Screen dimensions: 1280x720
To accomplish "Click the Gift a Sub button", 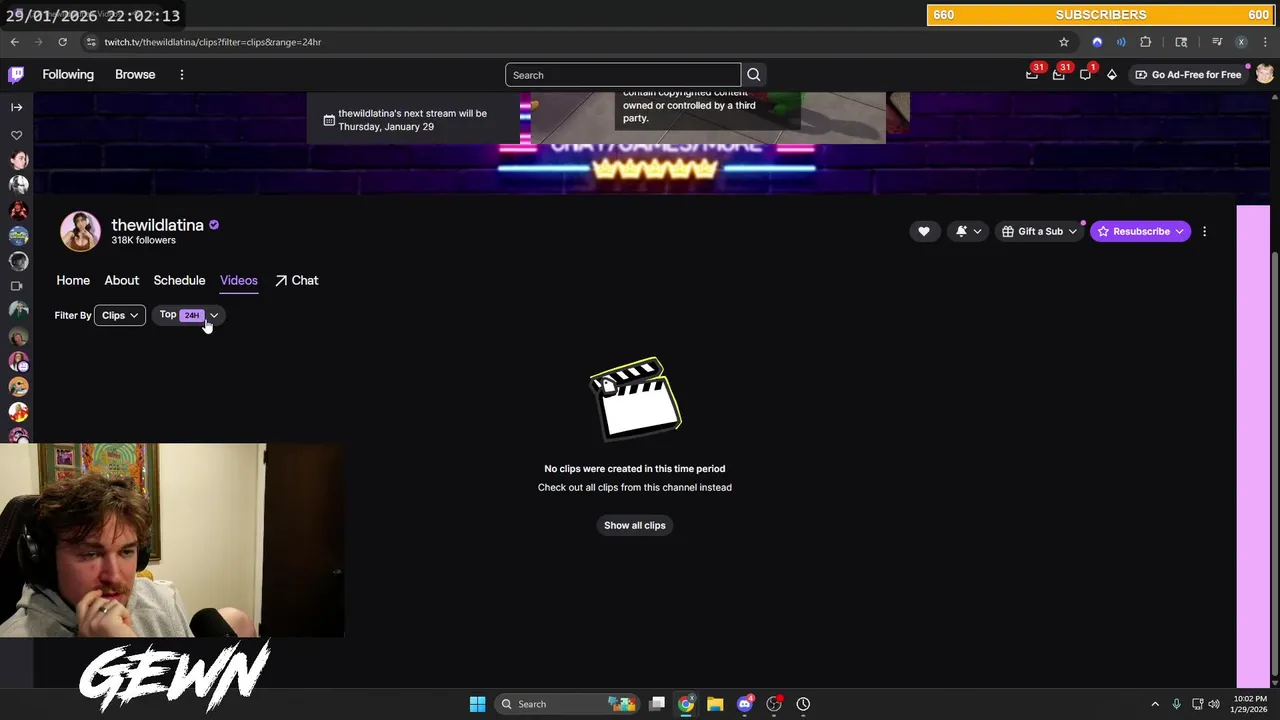I will click(1040, 232).
